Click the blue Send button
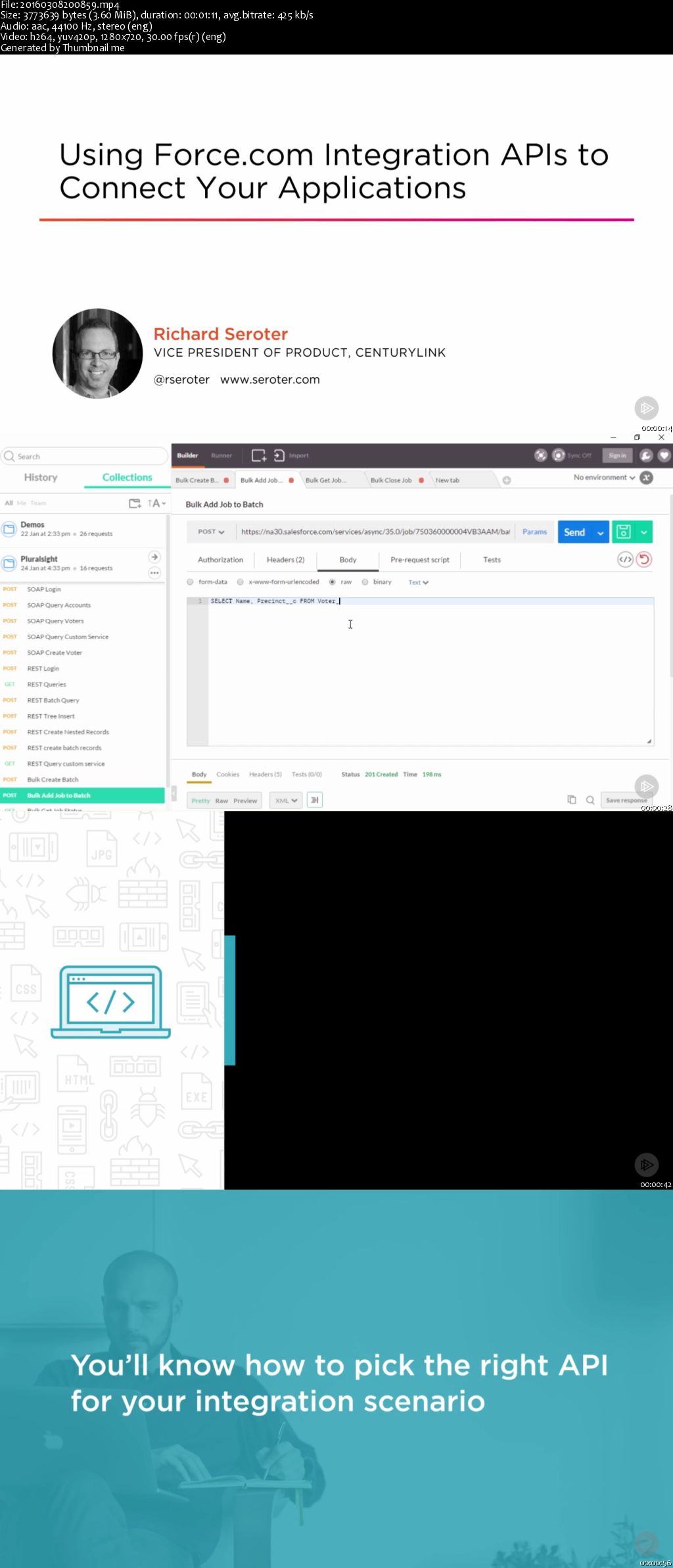Image resolution: width=673 pixels, height=1568 pixels. point(575,532)
